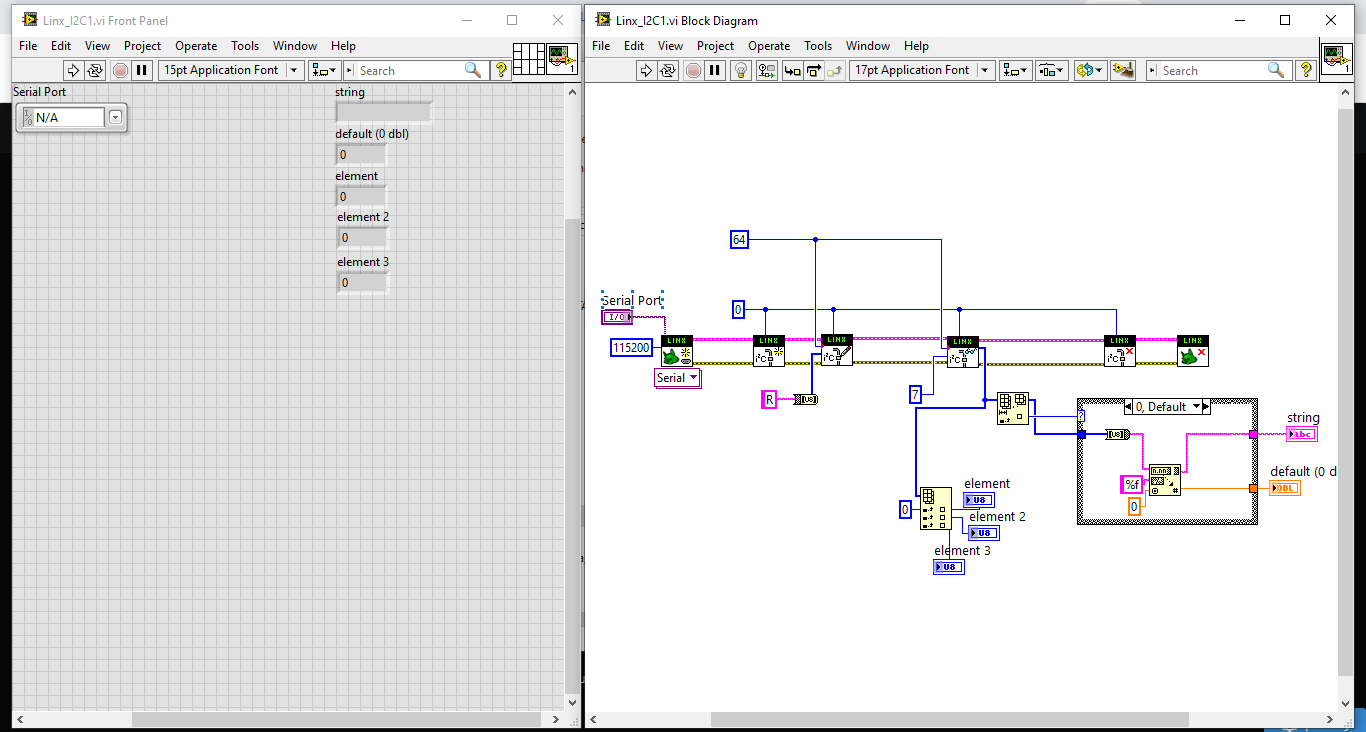Open Project menu in Front Panel window

pos(142,46)
